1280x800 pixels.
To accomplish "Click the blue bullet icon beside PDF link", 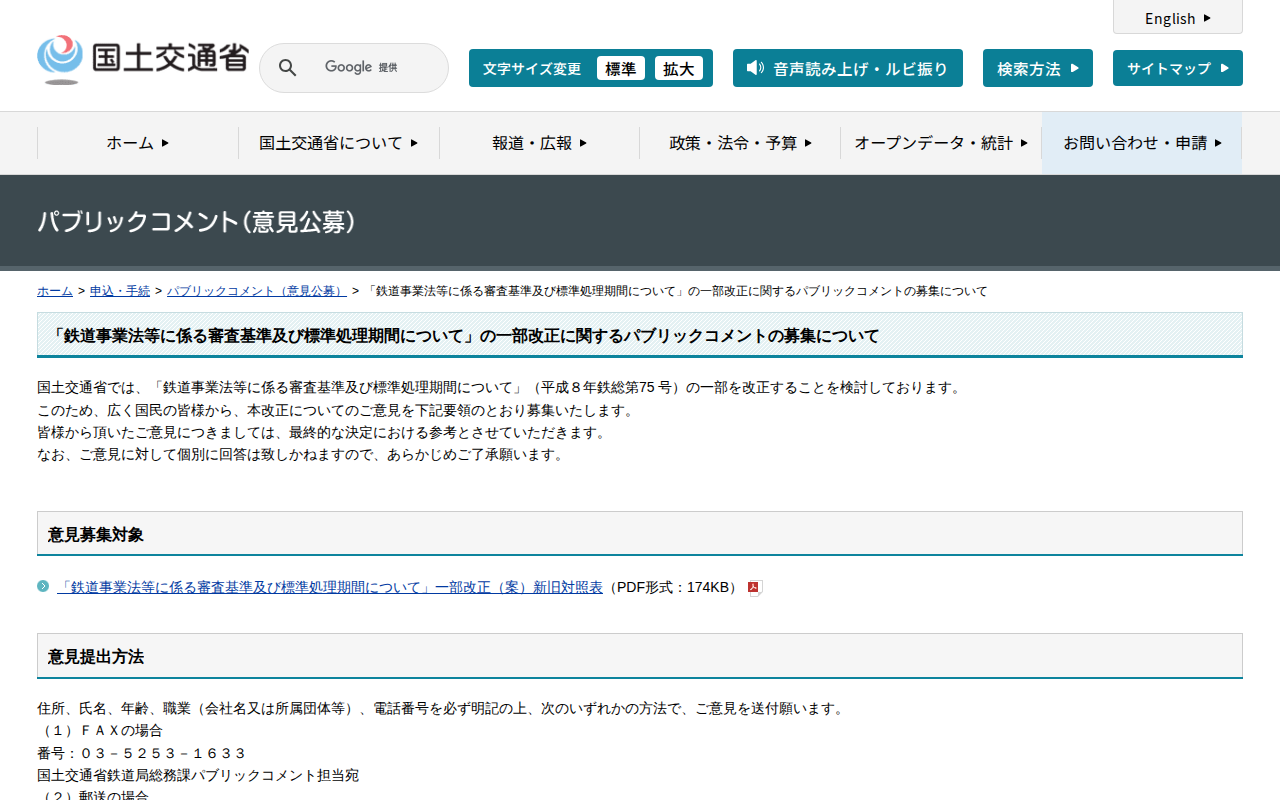I will coord(43,587).
